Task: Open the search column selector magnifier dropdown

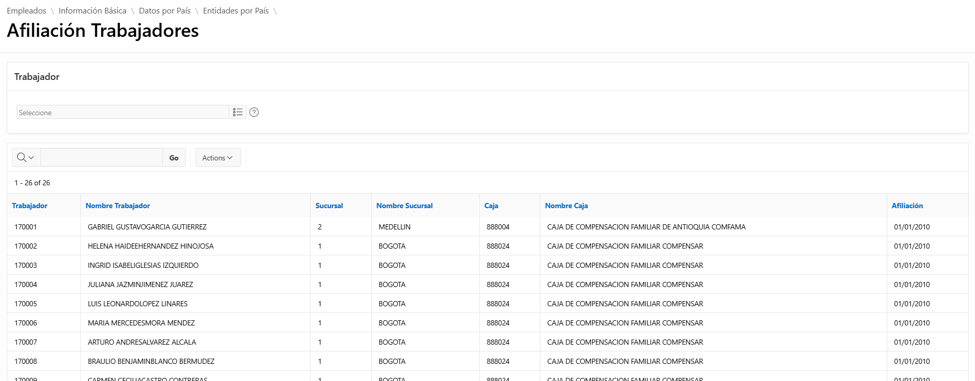Action: (26, 158)
